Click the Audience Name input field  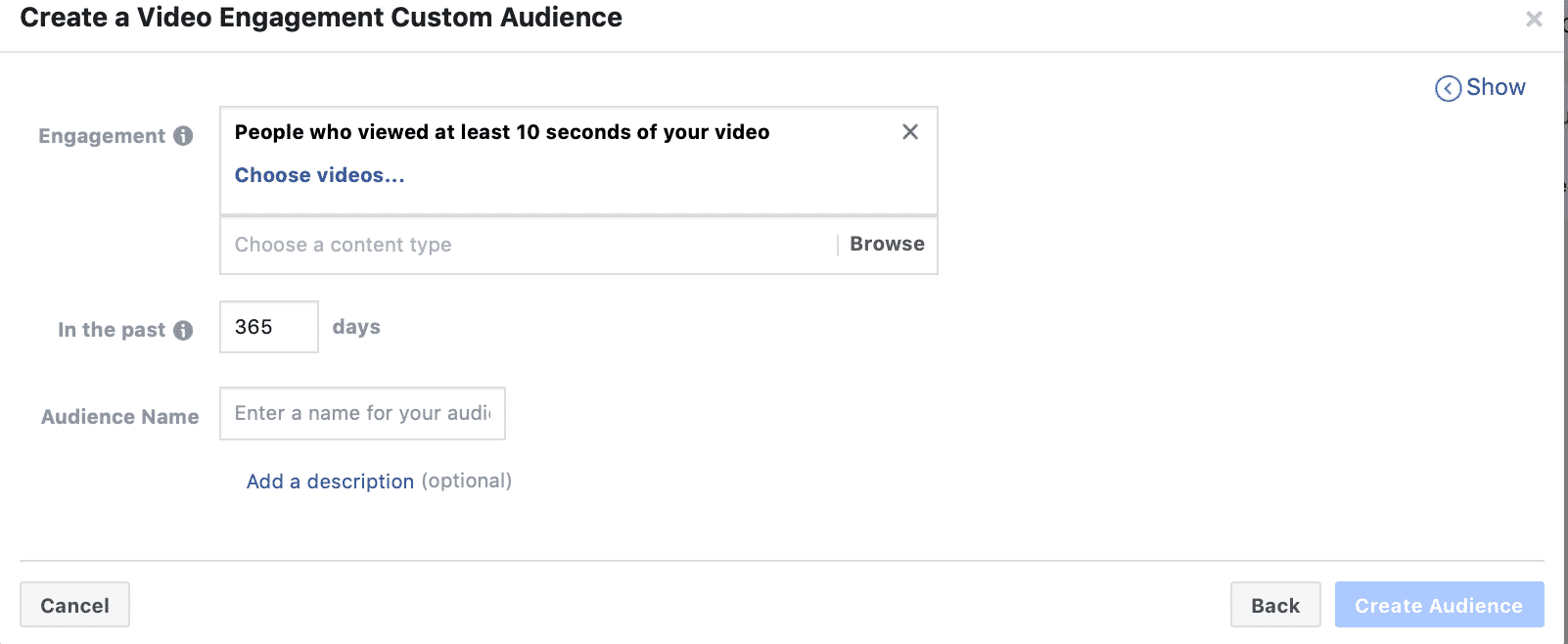[362, 413]
